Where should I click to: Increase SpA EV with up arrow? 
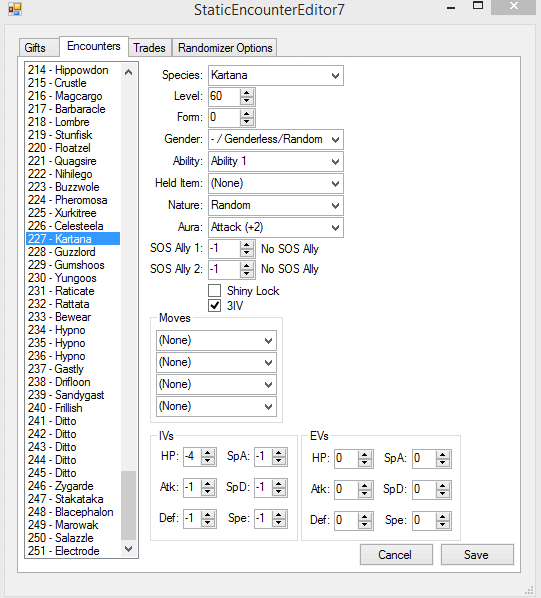click(x=443, y=455)
